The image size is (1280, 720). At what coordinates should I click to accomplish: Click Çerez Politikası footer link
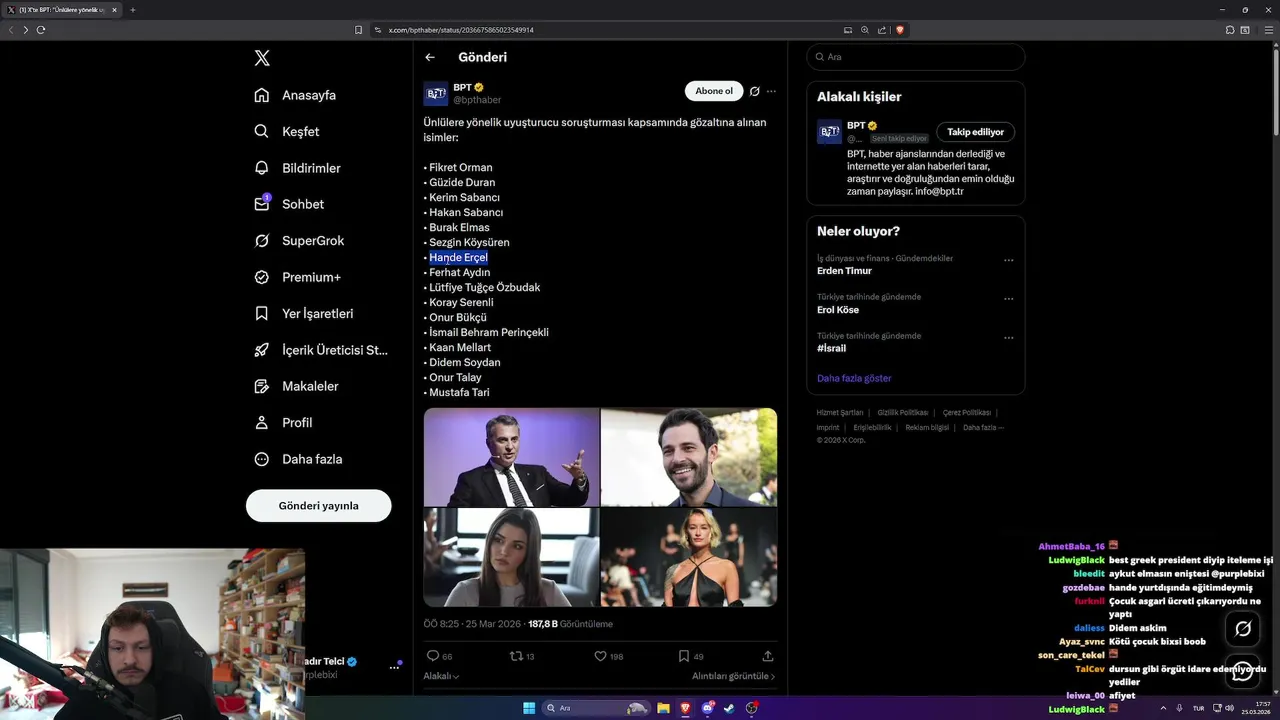[x=966, y=412]
